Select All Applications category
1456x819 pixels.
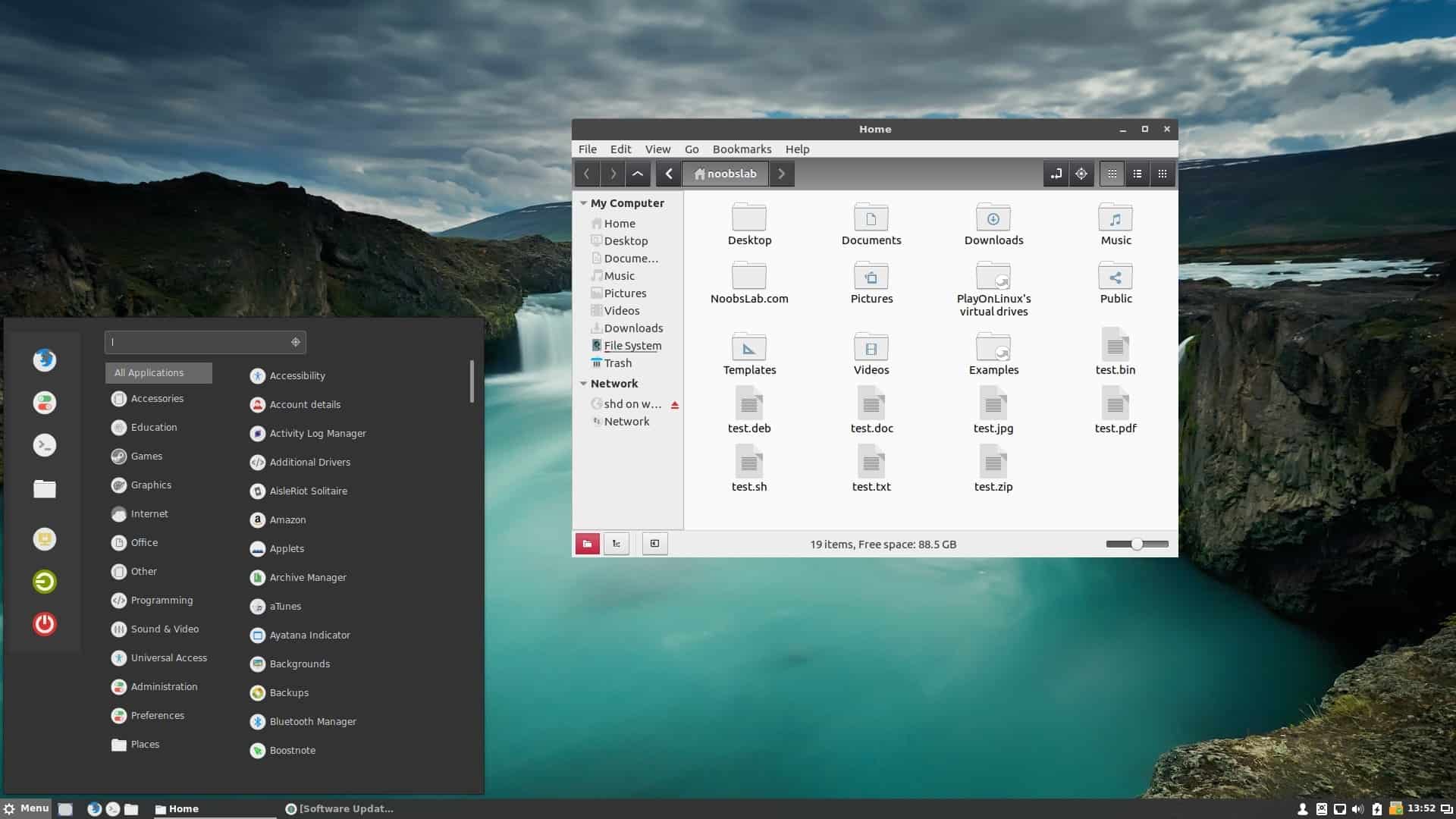coord(158,372)
